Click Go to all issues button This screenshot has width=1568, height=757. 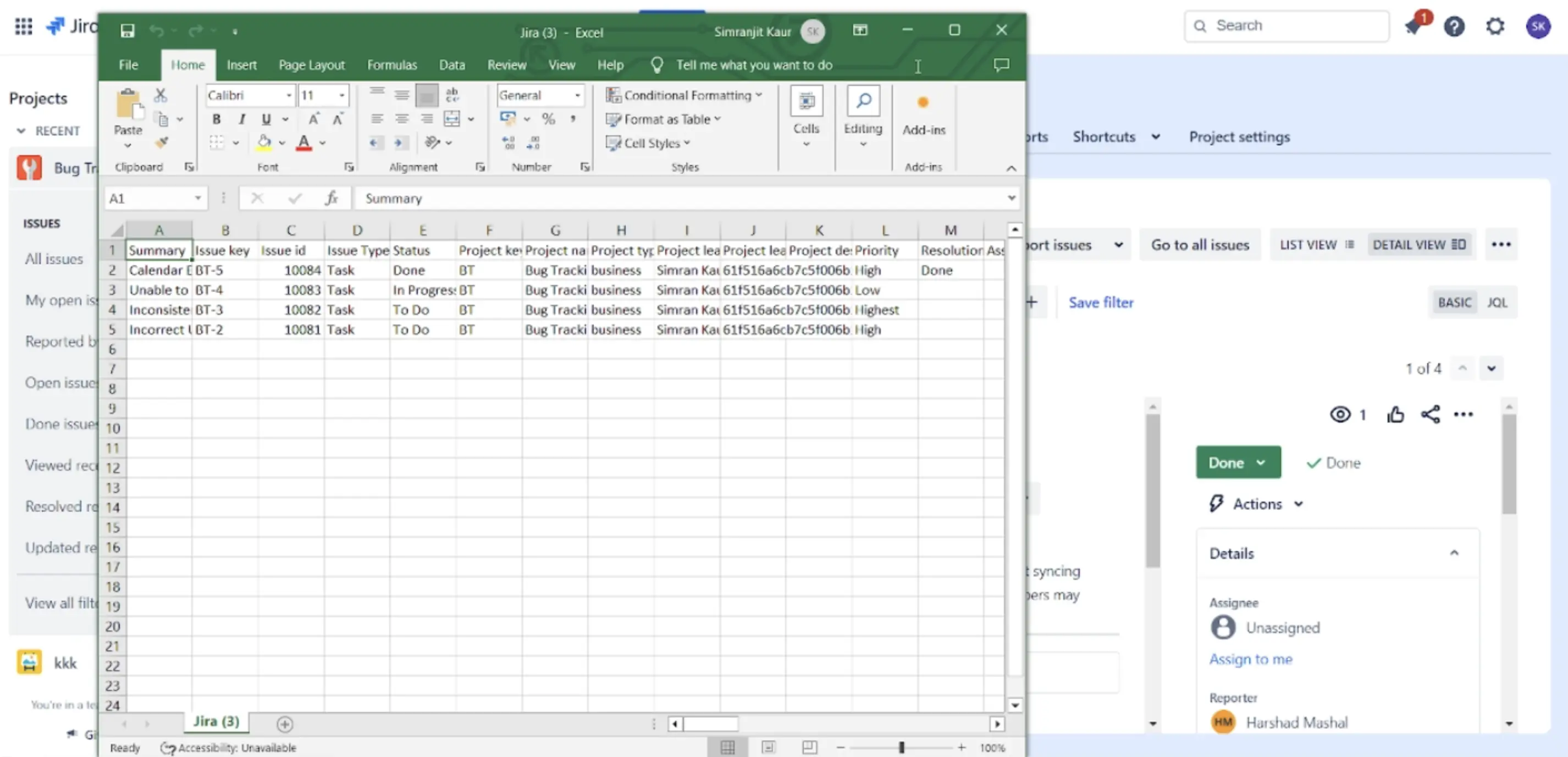coord(1200,245)
